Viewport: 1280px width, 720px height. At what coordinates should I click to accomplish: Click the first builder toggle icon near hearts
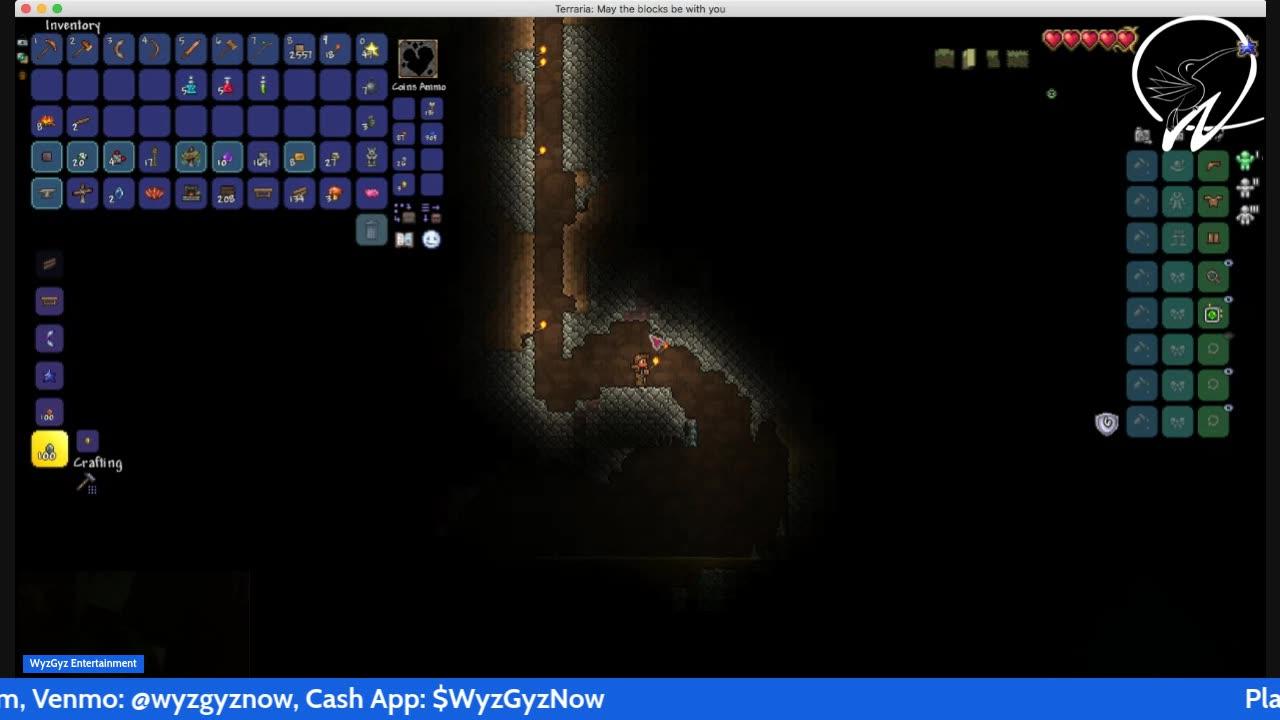point(944,59)
